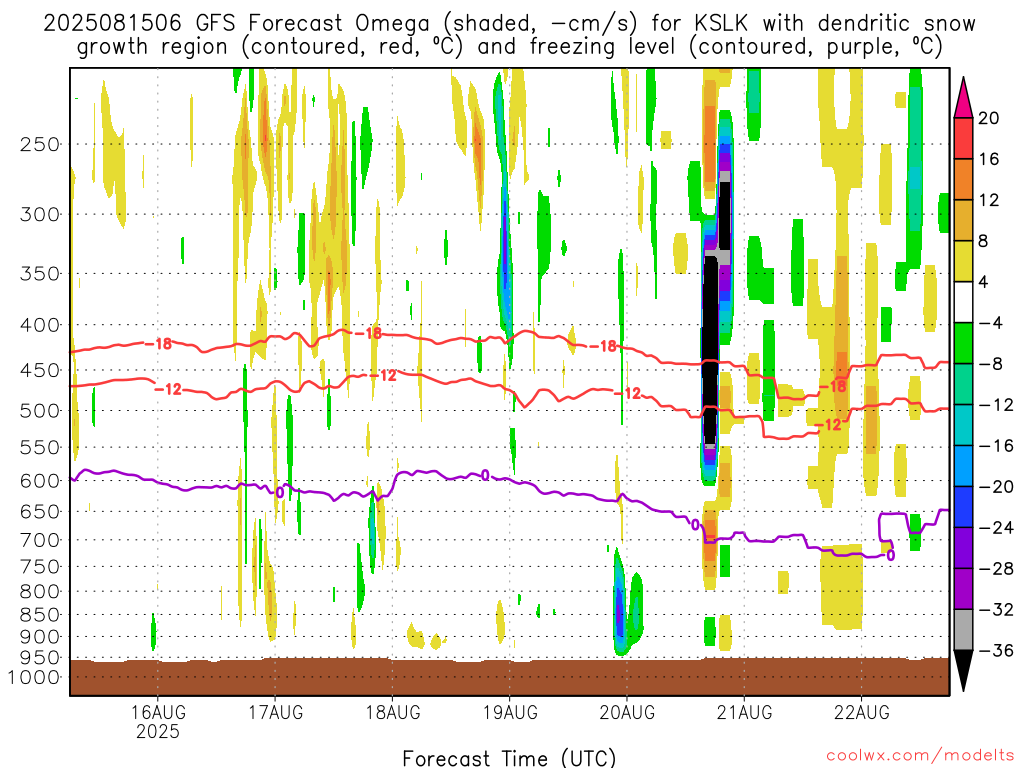Click the 21AUG date label
The width and height of the screenshot is (1024, 768).
(744, 712)
